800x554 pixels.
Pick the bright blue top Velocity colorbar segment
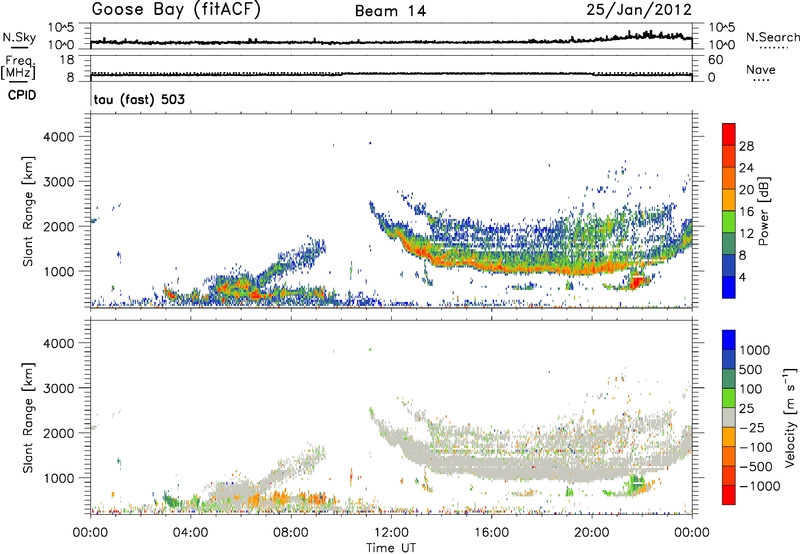(x=729, y=340)
